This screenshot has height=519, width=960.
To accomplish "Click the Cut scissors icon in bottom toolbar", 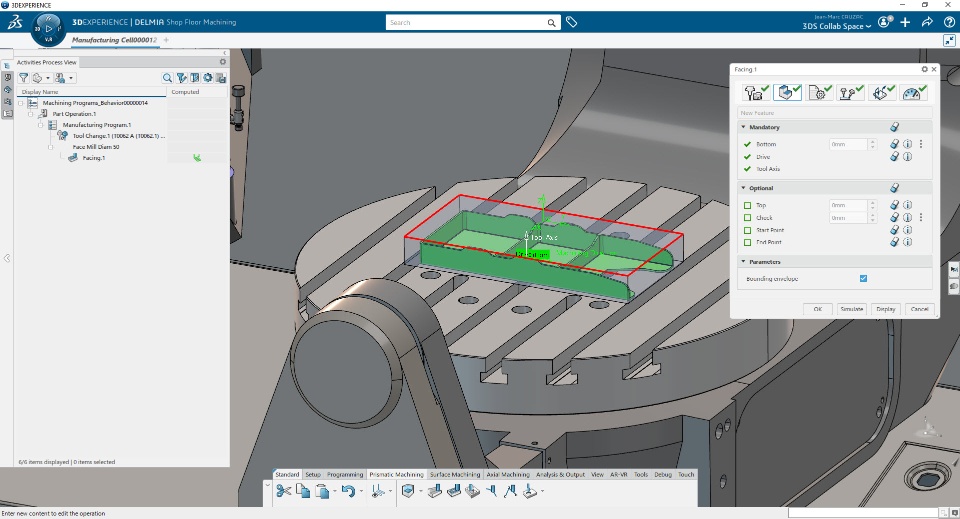I will click(283, 491).
